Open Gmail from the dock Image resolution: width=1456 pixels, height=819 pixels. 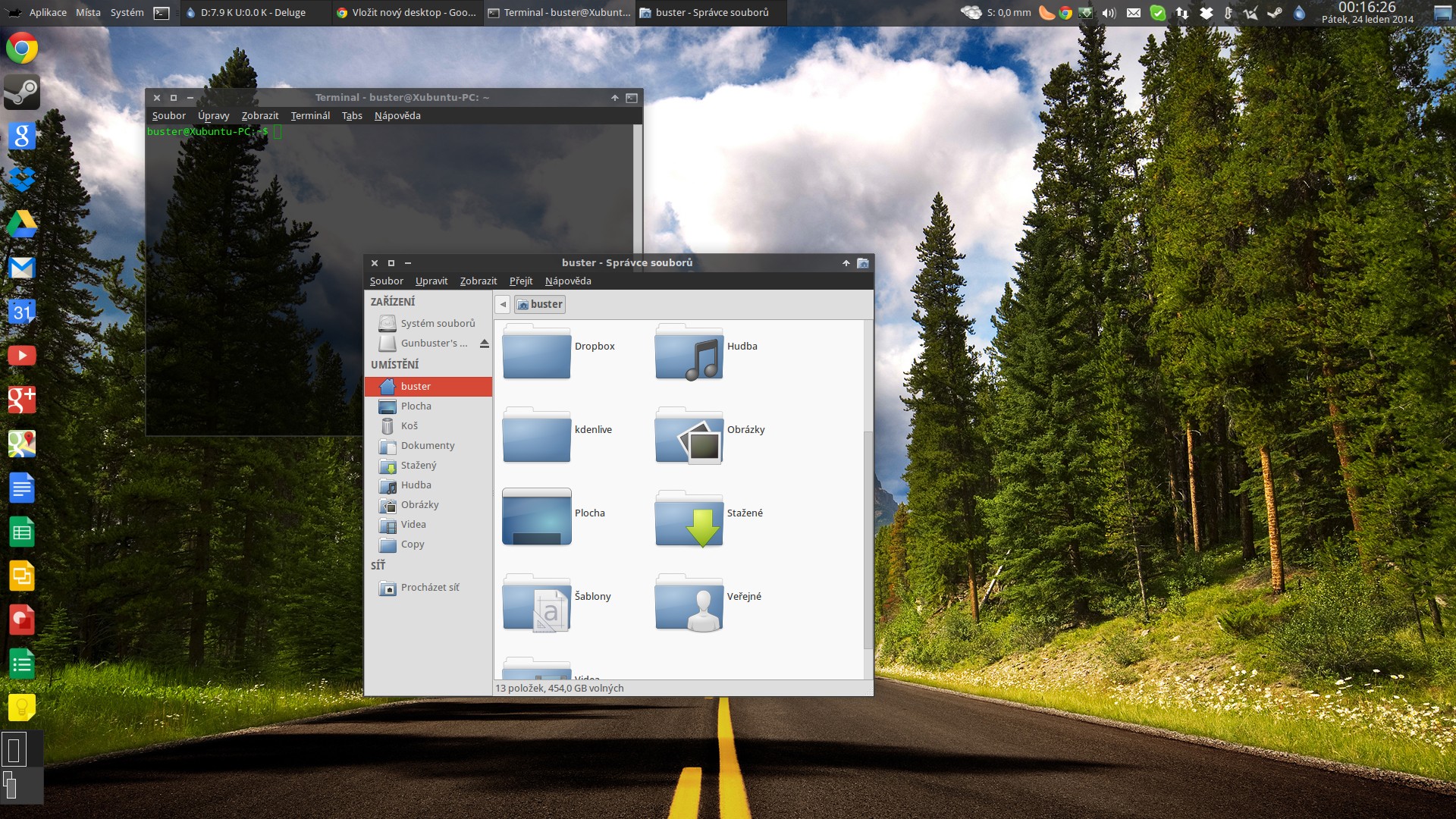[22, 268]
